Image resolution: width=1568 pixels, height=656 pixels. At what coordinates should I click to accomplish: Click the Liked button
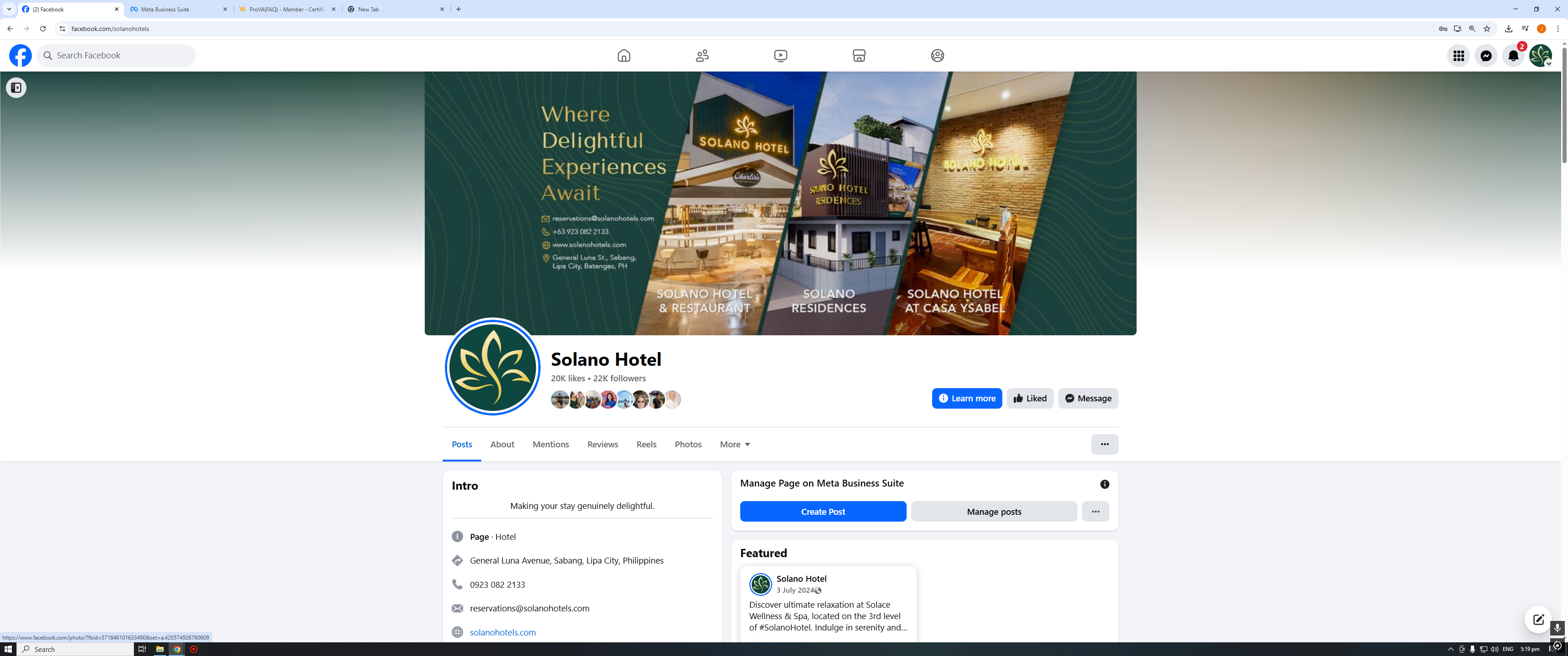(1030, 398)
